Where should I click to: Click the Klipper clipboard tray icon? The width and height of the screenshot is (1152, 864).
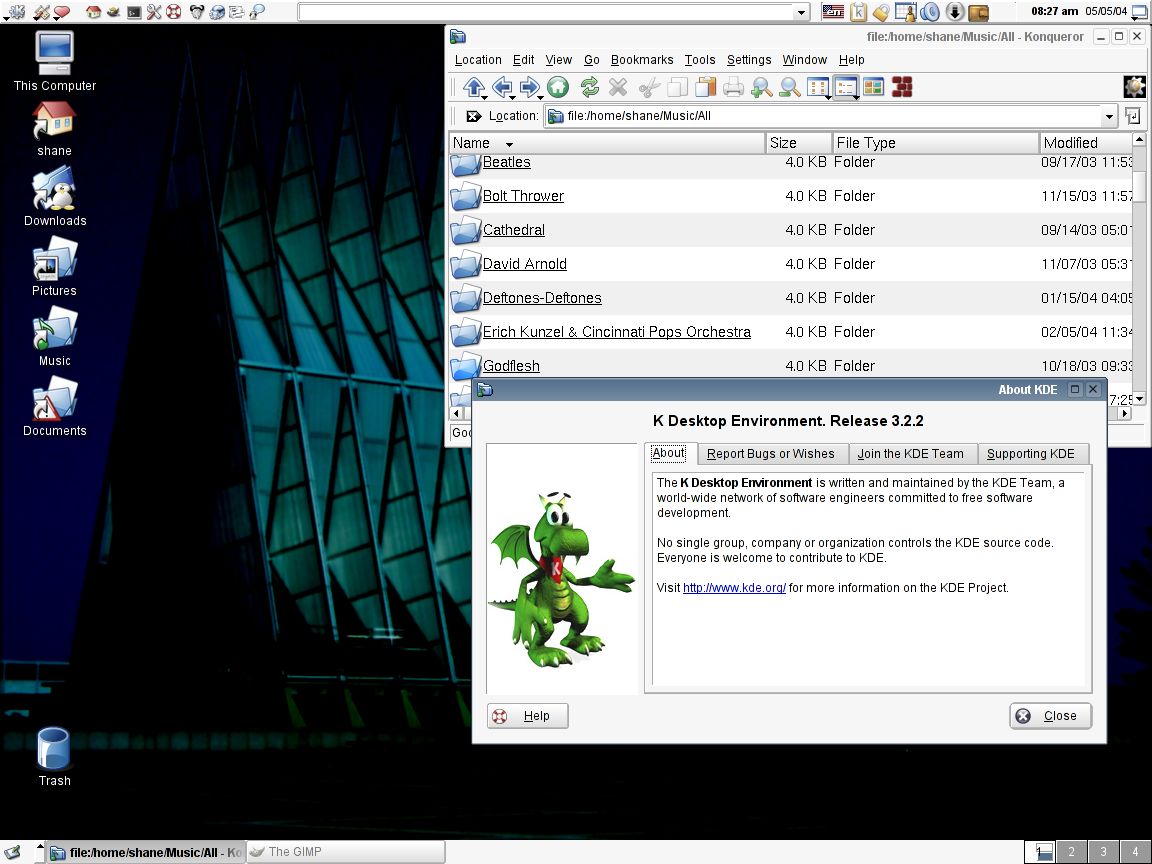(858, 12)
